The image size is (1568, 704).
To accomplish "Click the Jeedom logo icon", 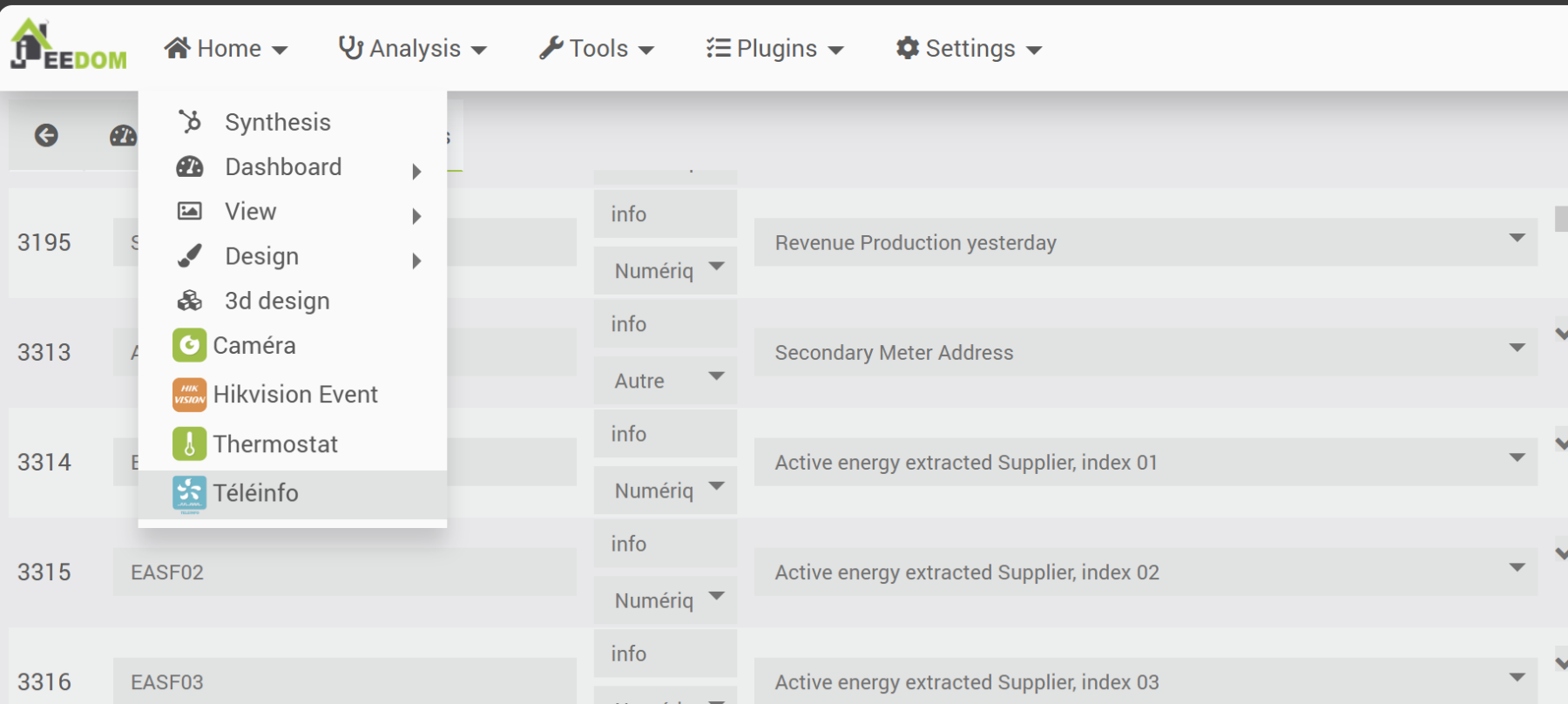I will click(68, 45).
